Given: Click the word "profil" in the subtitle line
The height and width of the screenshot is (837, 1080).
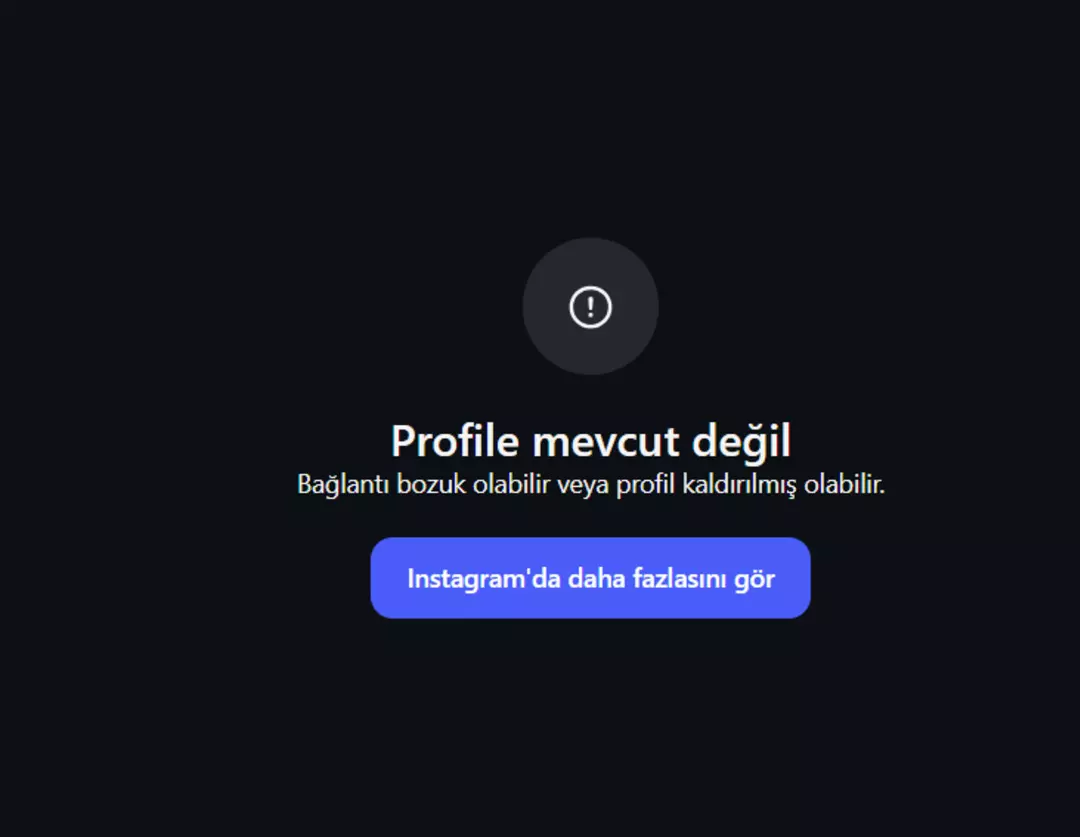Looking at the screenshot, I should 645,485.
